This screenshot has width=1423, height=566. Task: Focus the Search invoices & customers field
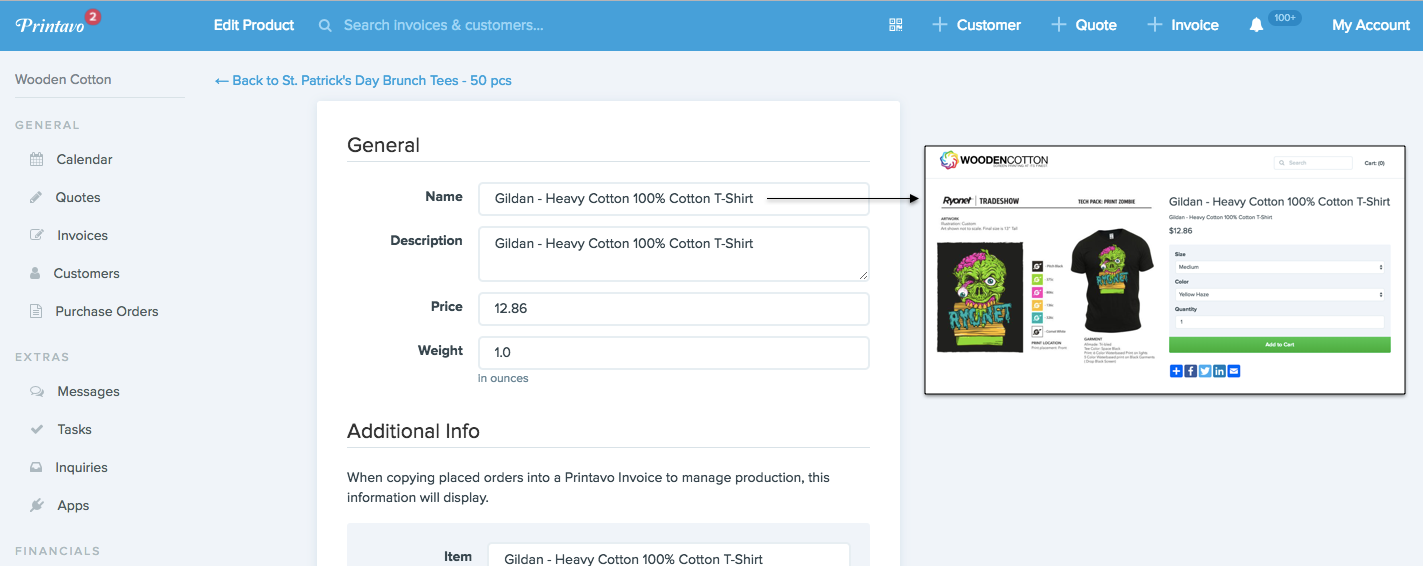[444, 25]
